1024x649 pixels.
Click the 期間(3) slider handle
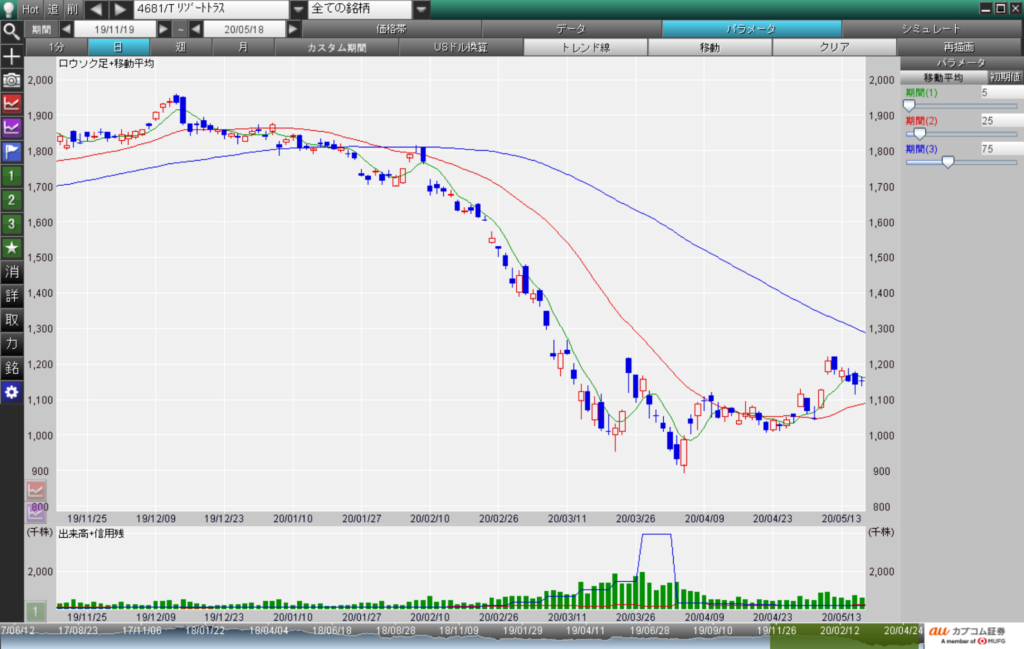tap(948, 161)
